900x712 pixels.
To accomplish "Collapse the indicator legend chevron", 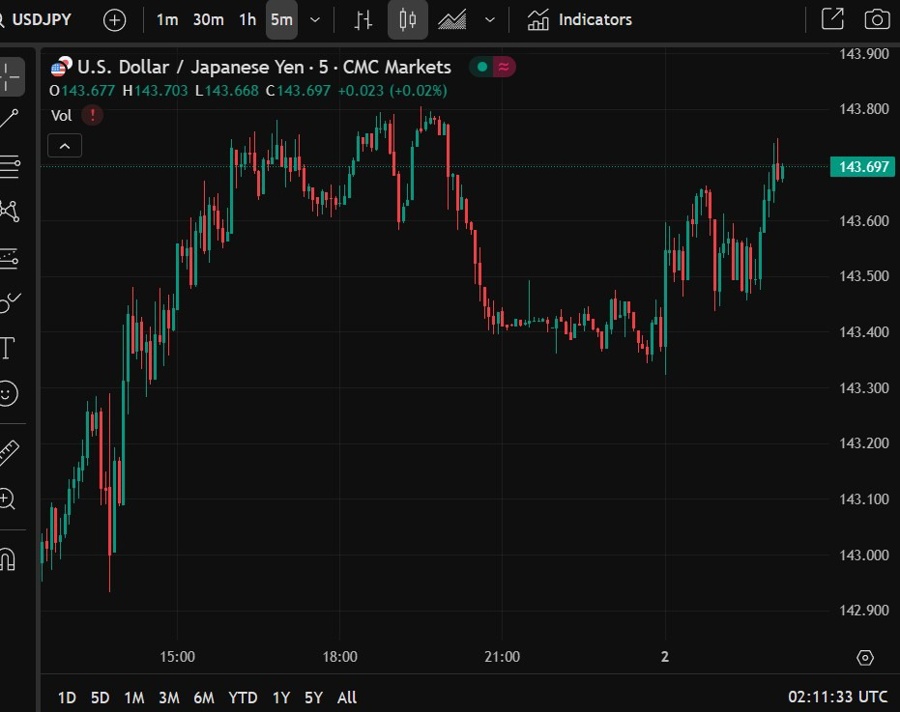I will pyautogui.click(x=64, y=147).
